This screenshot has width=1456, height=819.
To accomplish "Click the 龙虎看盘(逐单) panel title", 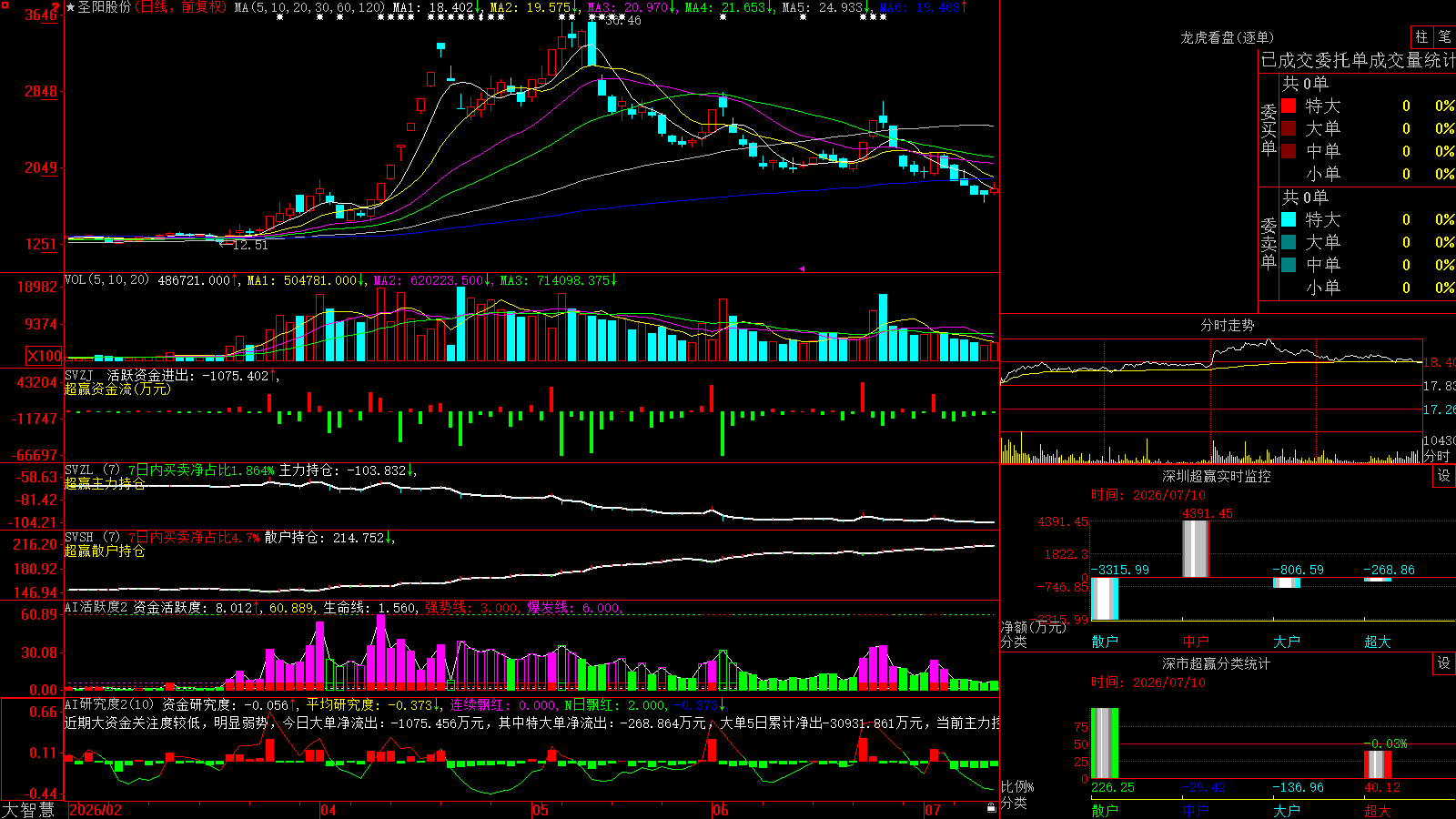I will pyautogui.click(x=1228, y=37).
